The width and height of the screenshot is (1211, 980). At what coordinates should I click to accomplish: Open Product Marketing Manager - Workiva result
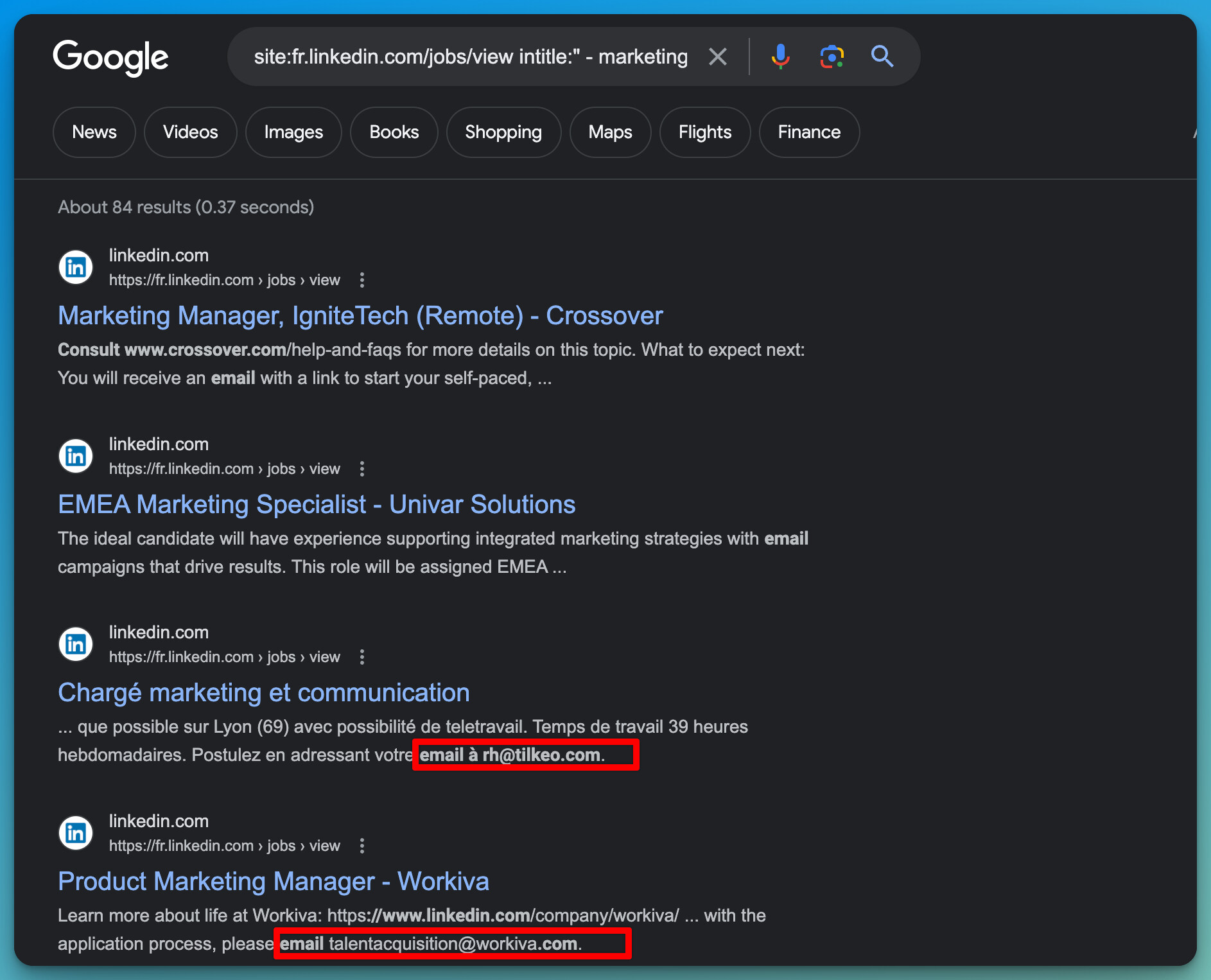(274, 882)
